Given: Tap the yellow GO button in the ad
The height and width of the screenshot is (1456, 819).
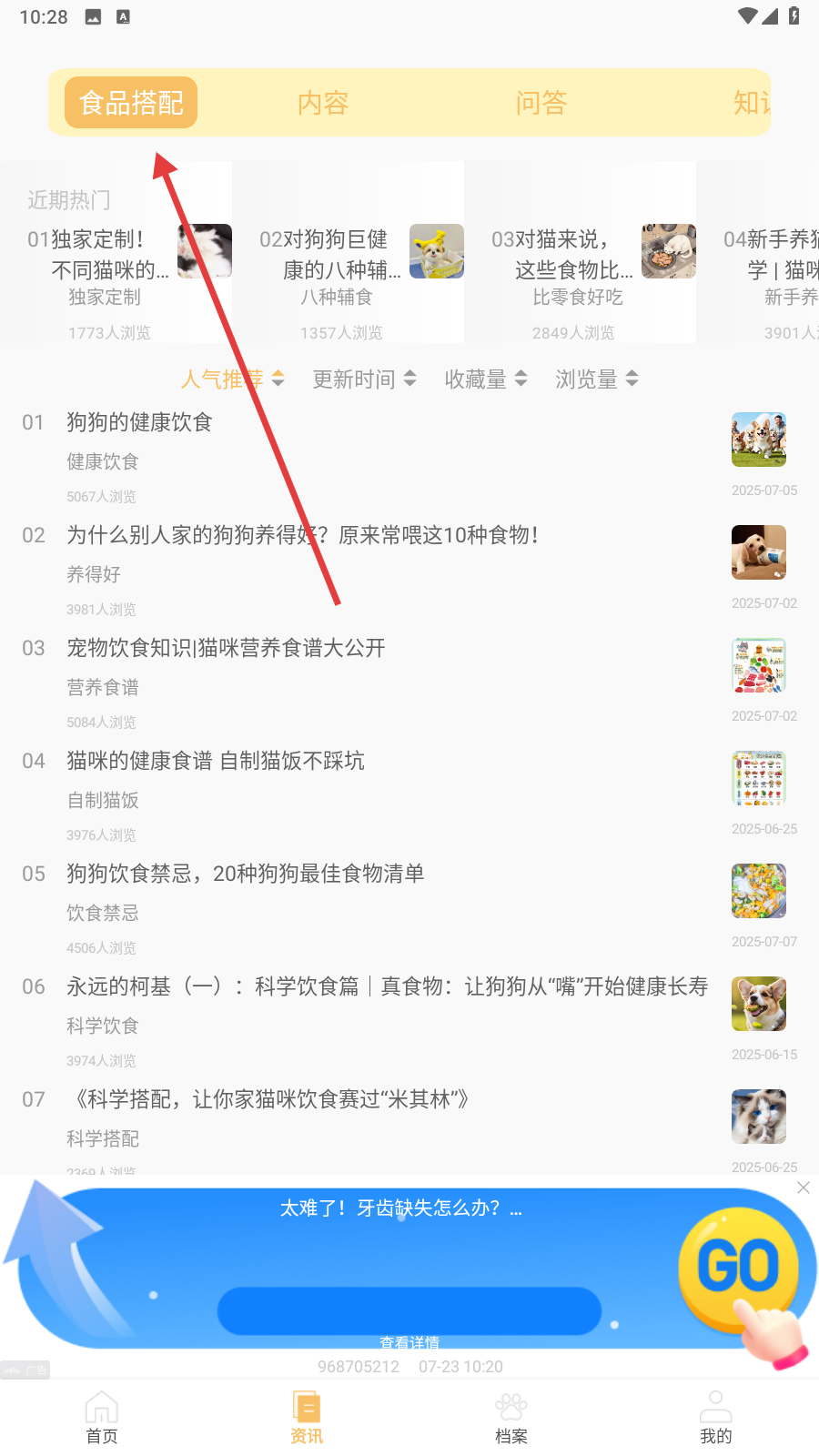Looking at the screenshot, I should [738, 1266].
